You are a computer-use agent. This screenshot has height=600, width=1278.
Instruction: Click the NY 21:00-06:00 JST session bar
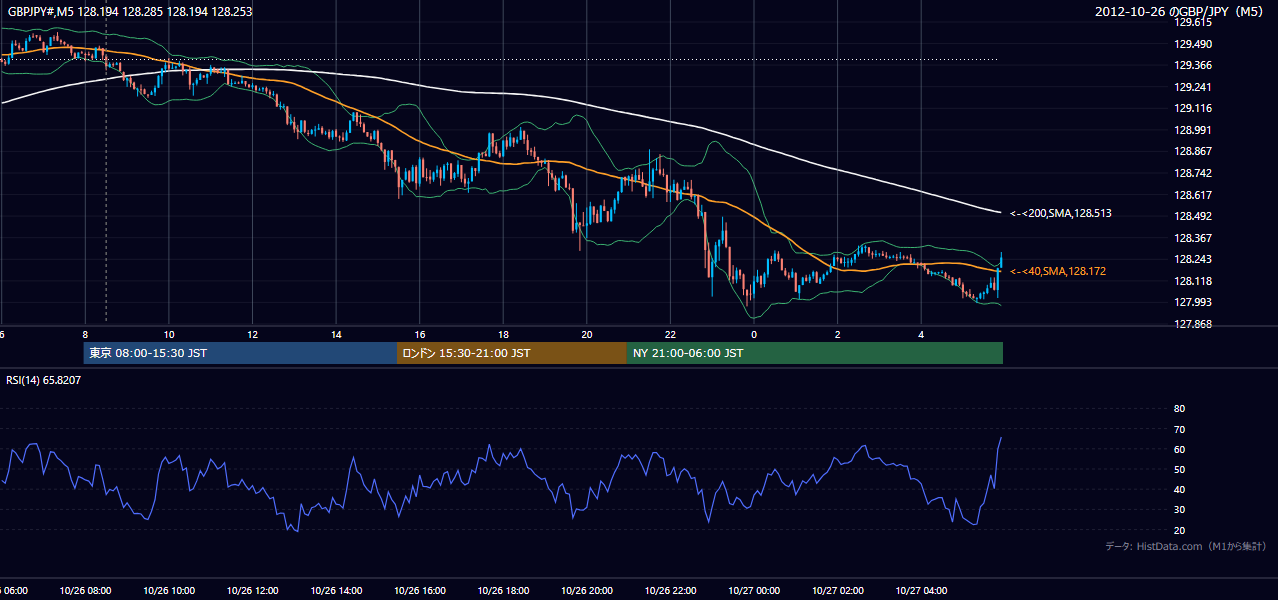coord(814,353)
